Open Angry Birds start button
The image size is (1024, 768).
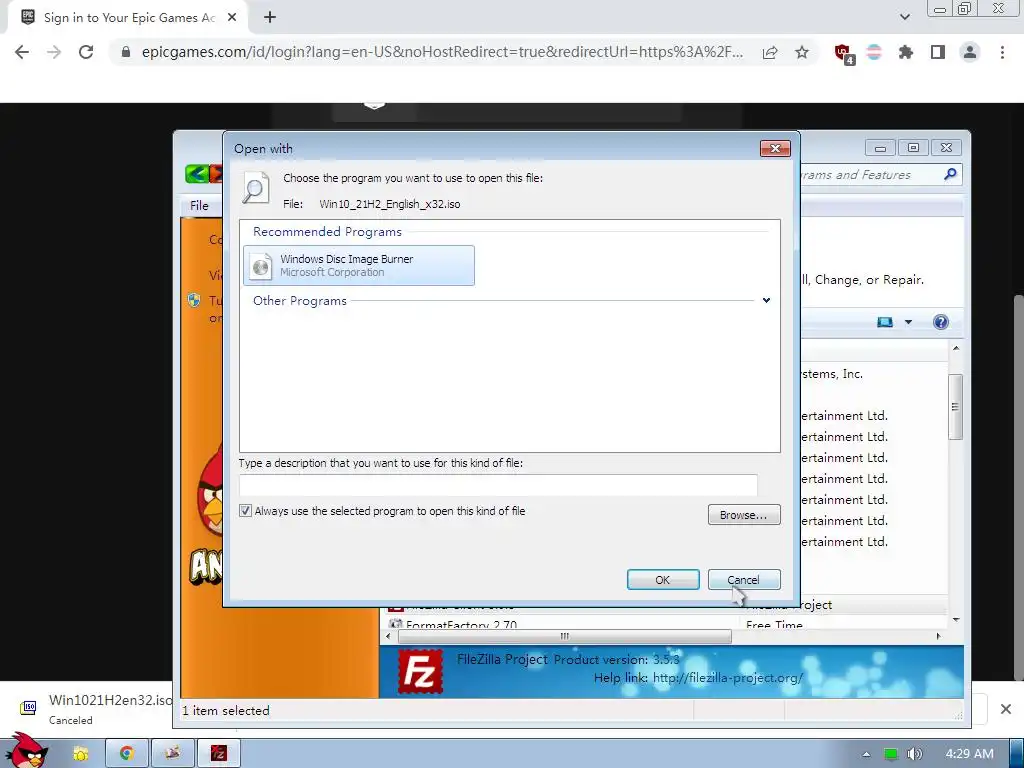pyautogui.click(x=27, y=750)
